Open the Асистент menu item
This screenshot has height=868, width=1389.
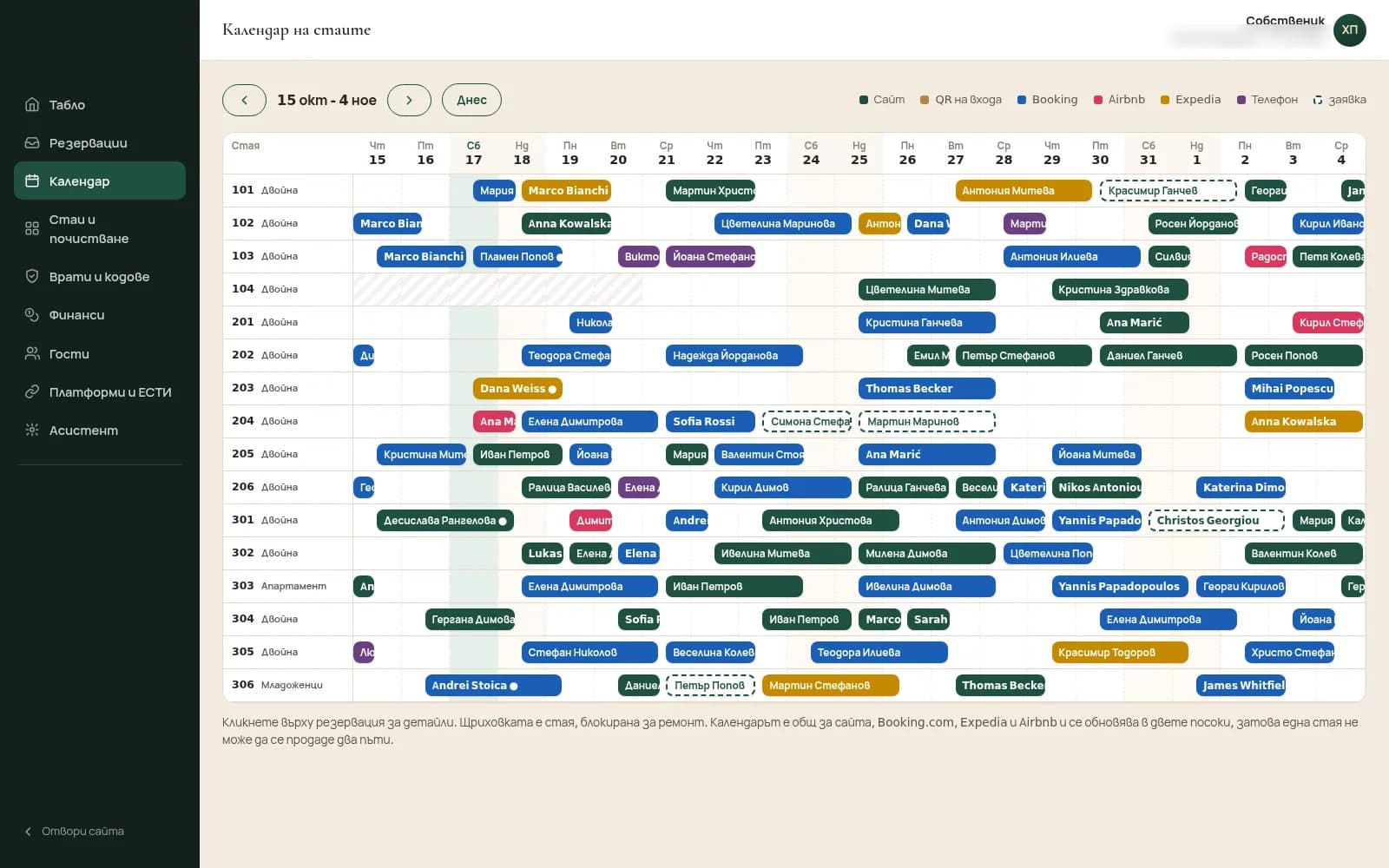[x=100, y=431]
